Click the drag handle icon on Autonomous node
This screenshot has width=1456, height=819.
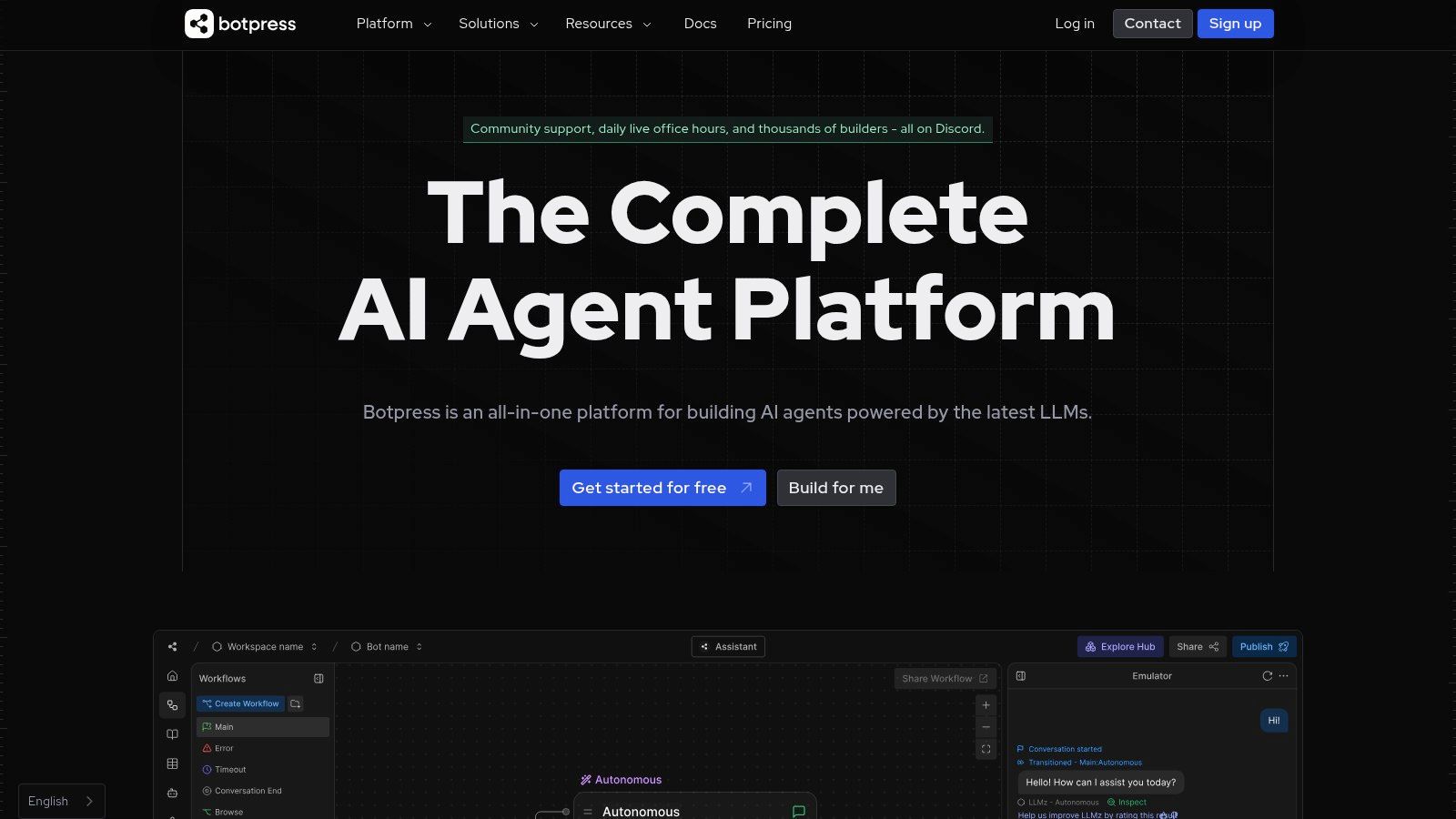[x=588, y=812]
